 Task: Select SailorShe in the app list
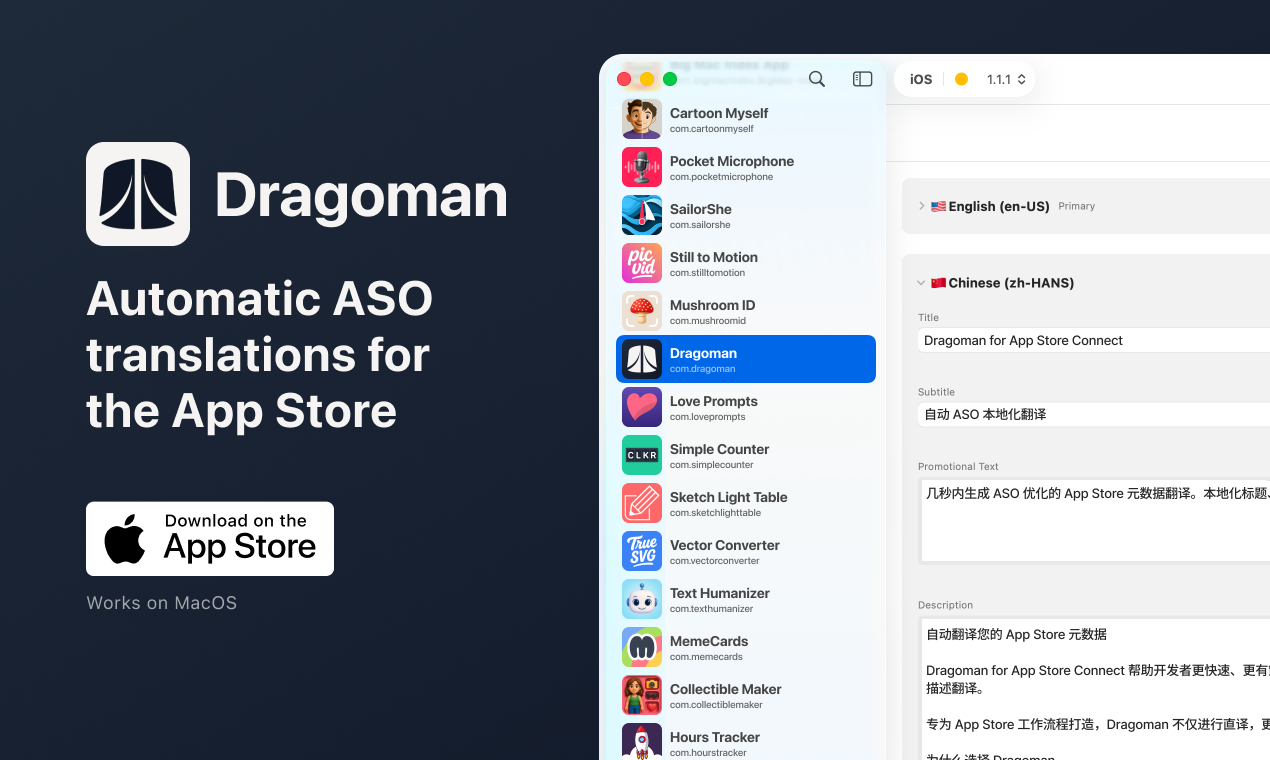746,215
